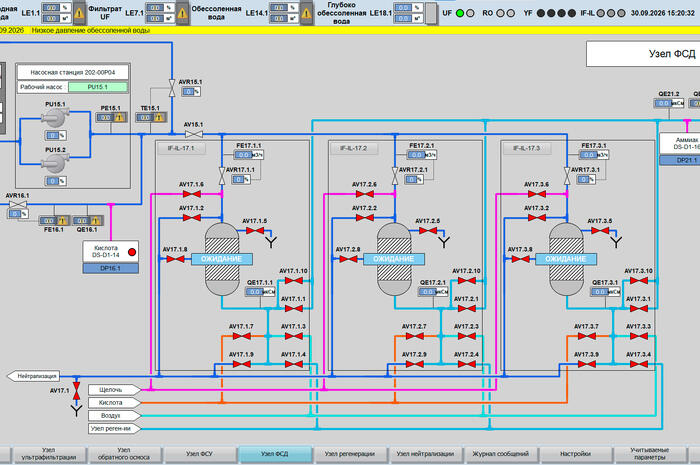Select valve AV17.2.7 icon
This screenshot has width=700, height=465.
(x=415, y=336)
